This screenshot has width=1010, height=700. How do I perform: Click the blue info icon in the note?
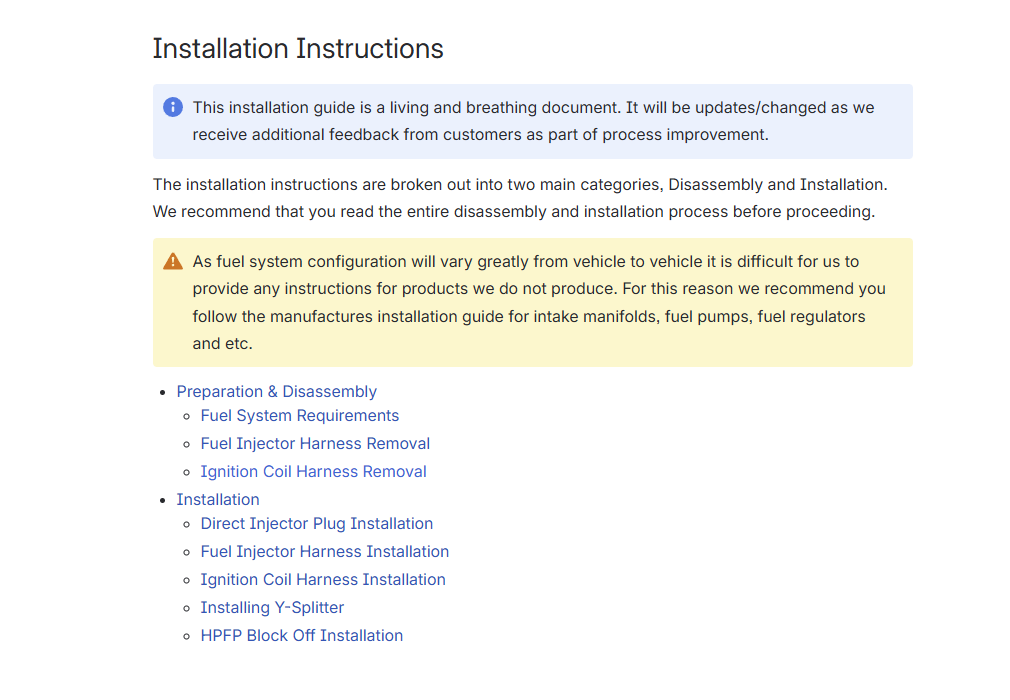click(173, 107)
